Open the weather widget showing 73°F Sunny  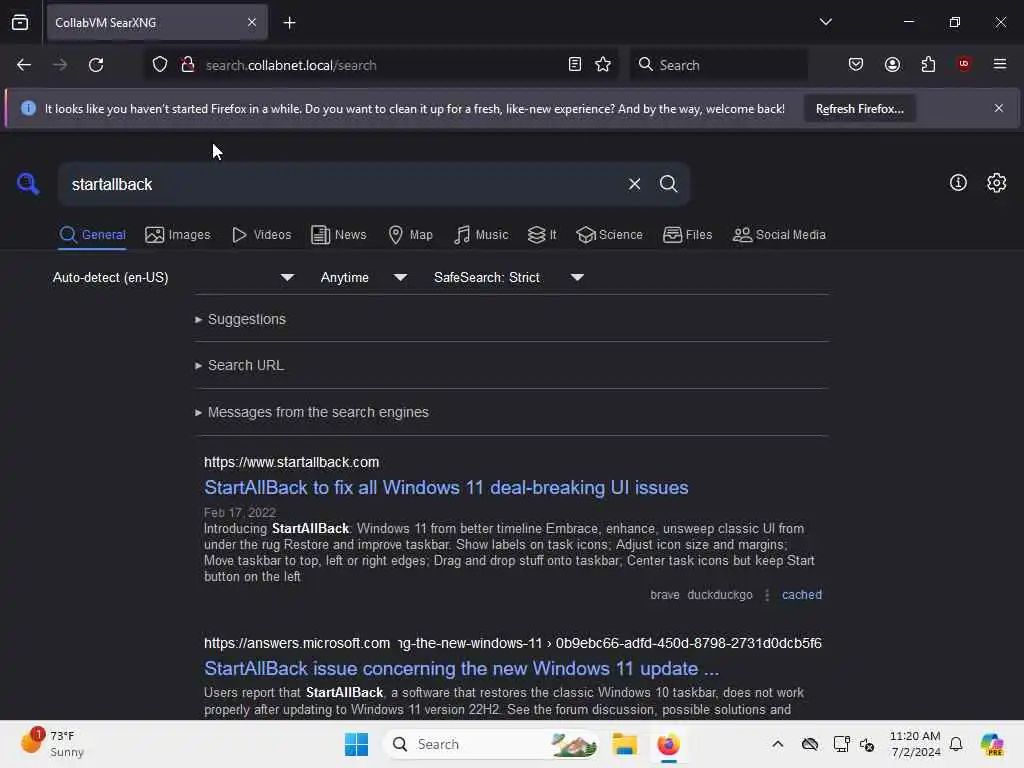pos(52,744)
